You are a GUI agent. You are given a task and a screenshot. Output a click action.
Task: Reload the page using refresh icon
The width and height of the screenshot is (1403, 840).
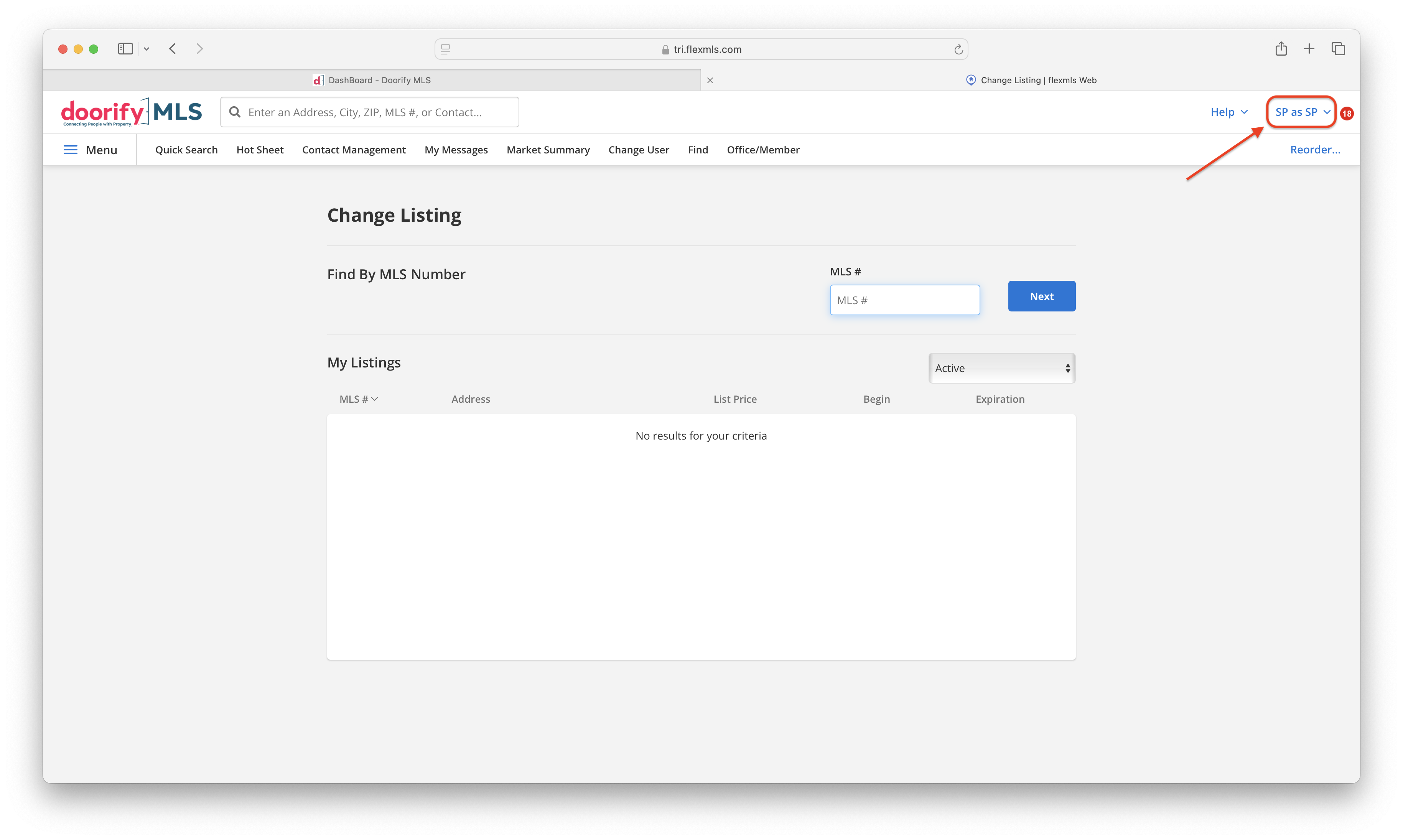[958, 49]
